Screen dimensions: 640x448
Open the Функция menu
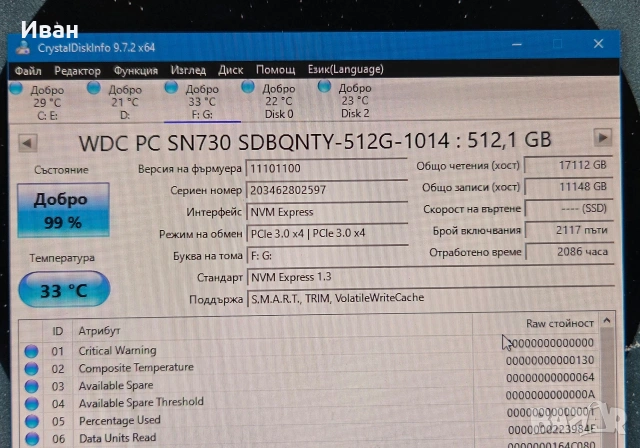[136, 71]
